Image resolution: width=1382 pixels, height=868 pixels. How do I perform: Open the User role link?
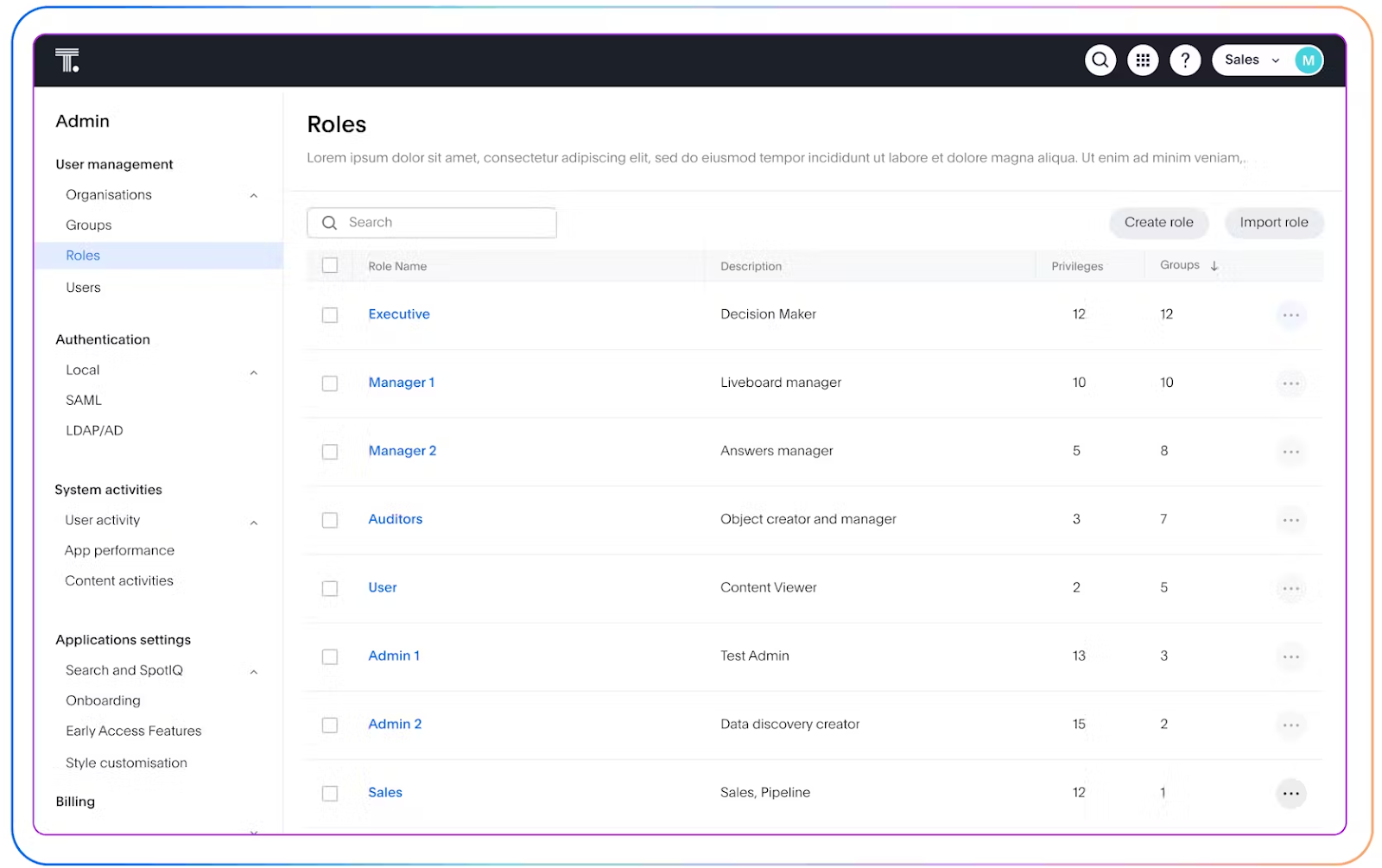(383, 587)
